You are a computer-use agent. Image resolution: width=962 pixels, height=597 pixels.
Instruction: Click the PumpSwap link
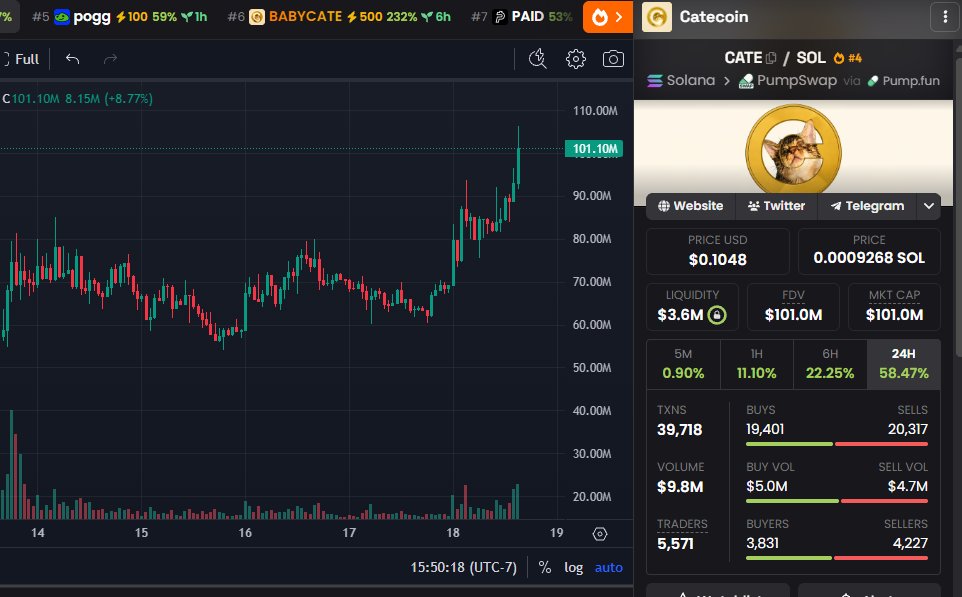point(788,80)
